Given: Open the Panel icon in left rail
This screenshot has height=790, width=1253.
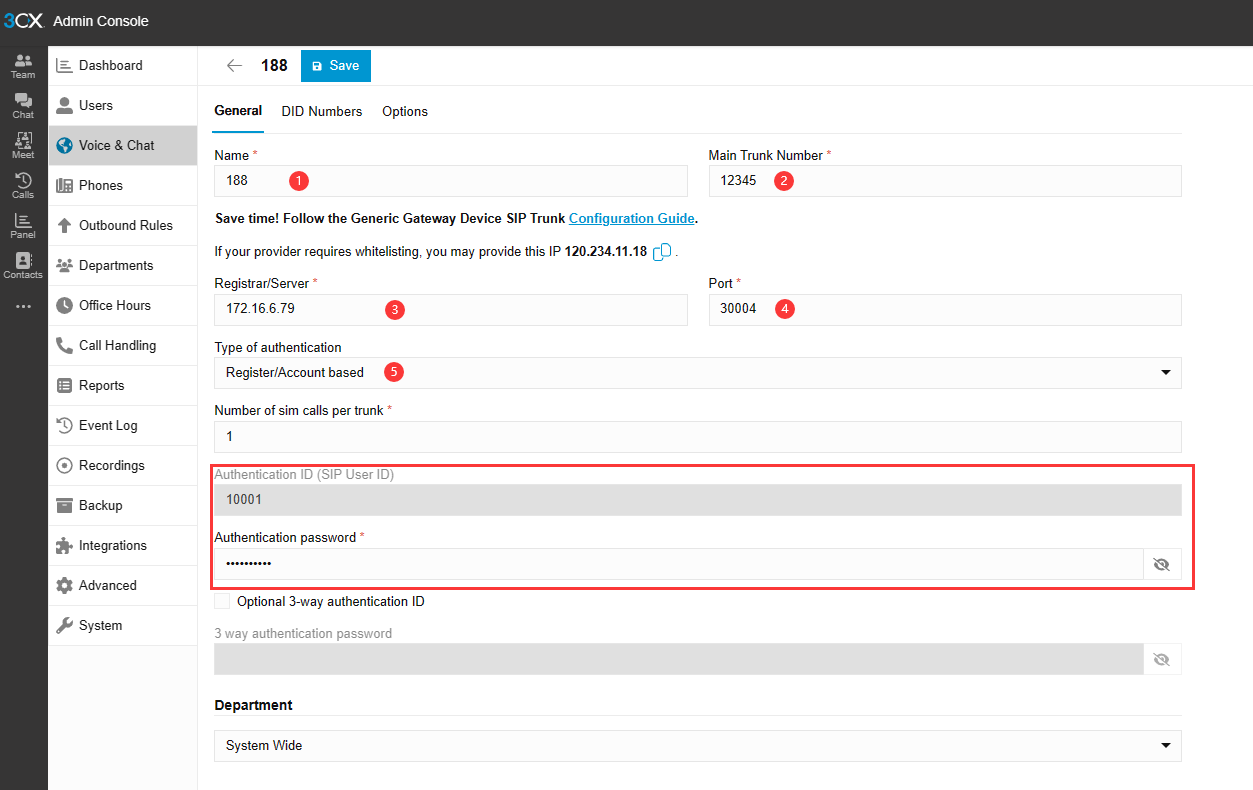Looking at the screenshot, I should coord(23,226).
